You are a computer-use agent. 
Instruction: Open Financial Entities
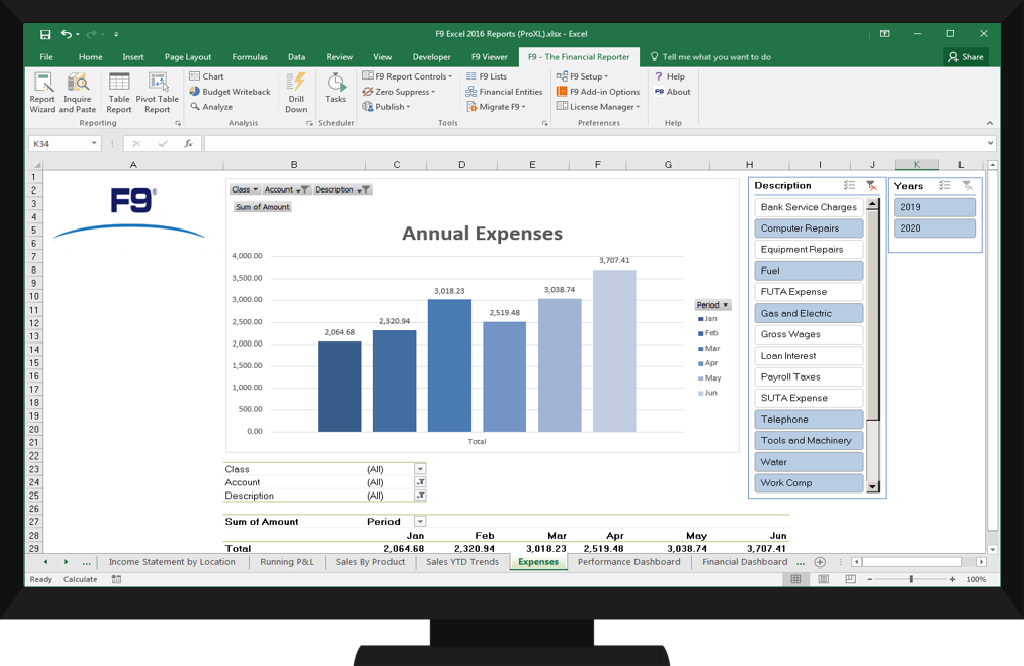click(x=504, y=92)
